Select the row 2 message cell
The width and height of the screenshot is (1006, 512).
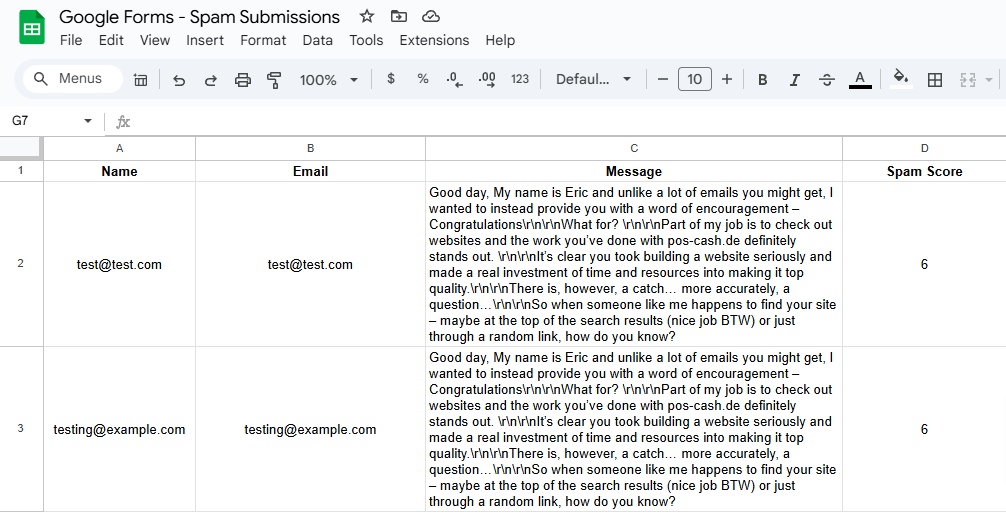point(634,264)
